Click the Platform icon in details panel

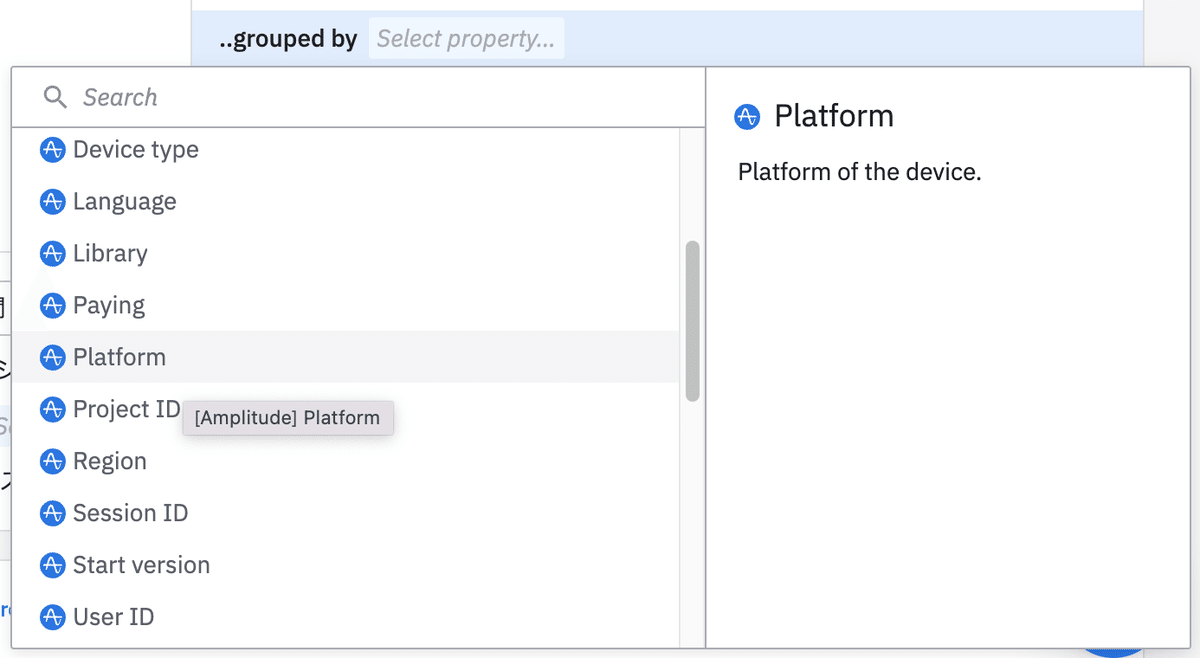(x=747, y=117)
